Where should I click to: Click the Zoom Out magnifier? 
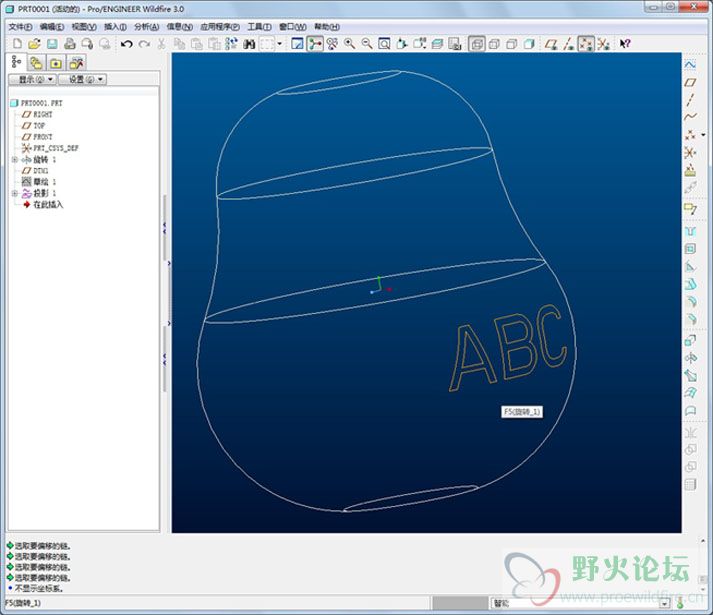point(367,44)
